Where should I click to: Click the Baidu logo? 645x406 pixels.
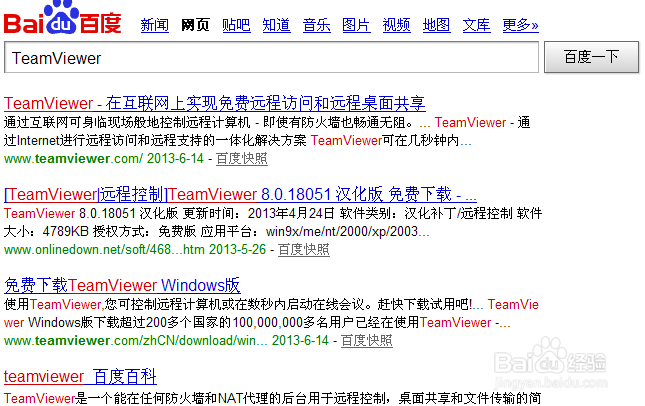tap(63, 18)
